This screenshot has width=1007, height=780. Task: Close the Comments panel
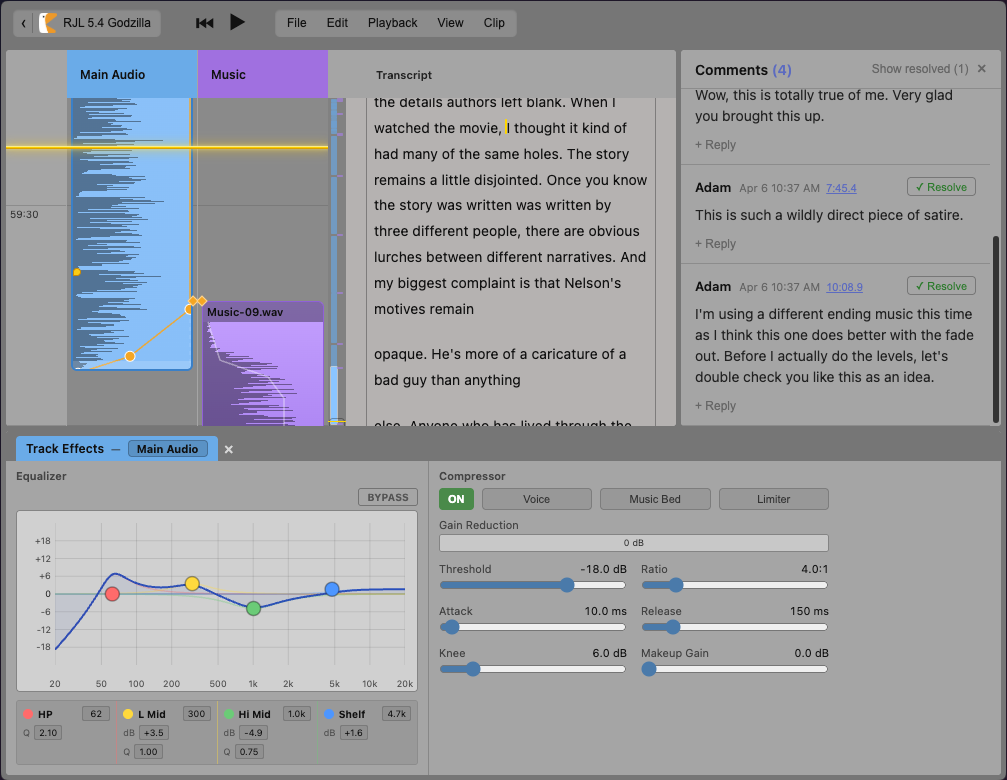coord(981,69)
